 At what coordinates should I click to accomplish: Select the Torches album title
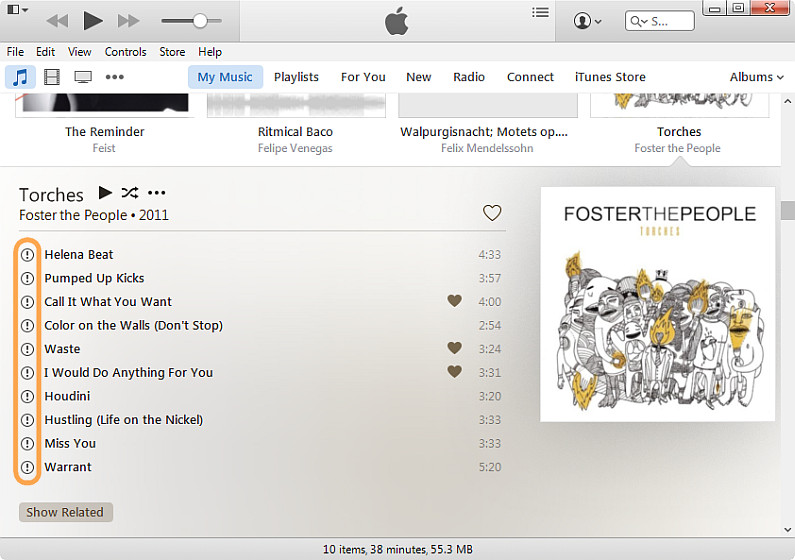click(x=679, y=132)
